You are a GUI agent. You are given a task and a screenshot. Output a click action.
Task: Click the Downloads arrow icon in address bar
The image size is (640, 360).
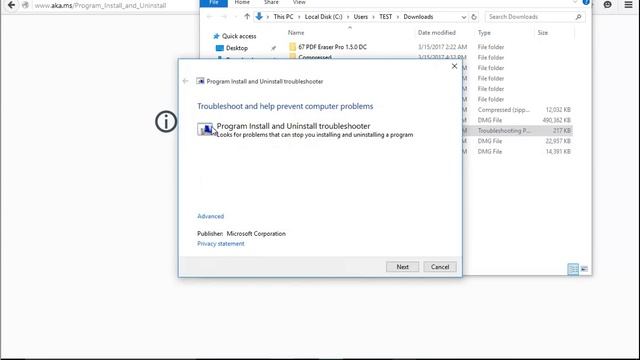click(x=259, y=17)
